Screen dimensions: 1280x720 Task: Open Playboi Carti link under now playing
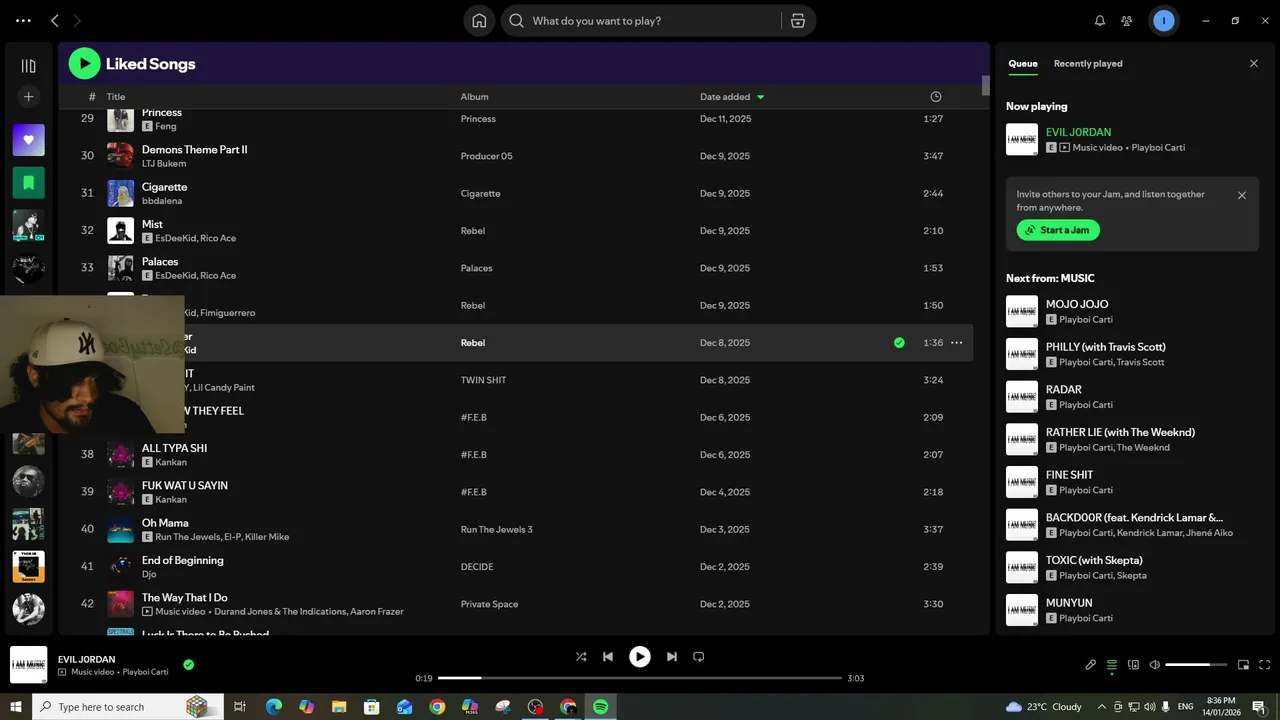tap(1158, 148)
